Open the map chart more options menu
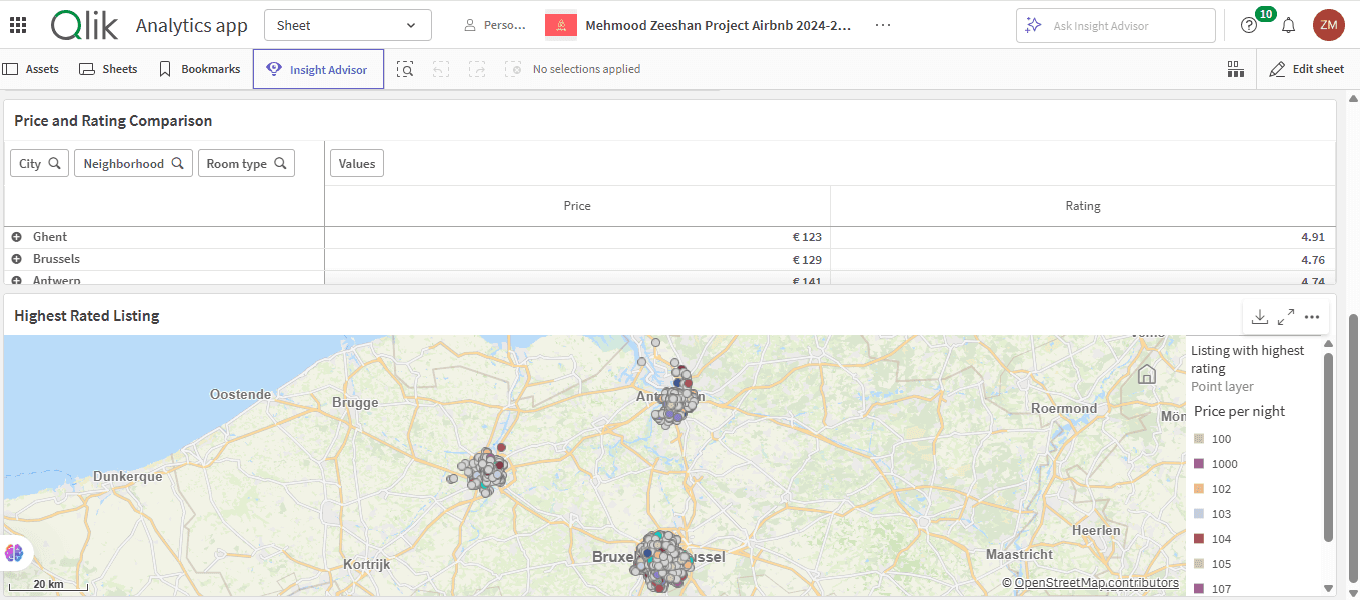 pyautogui.click(x=1312, y=317)
